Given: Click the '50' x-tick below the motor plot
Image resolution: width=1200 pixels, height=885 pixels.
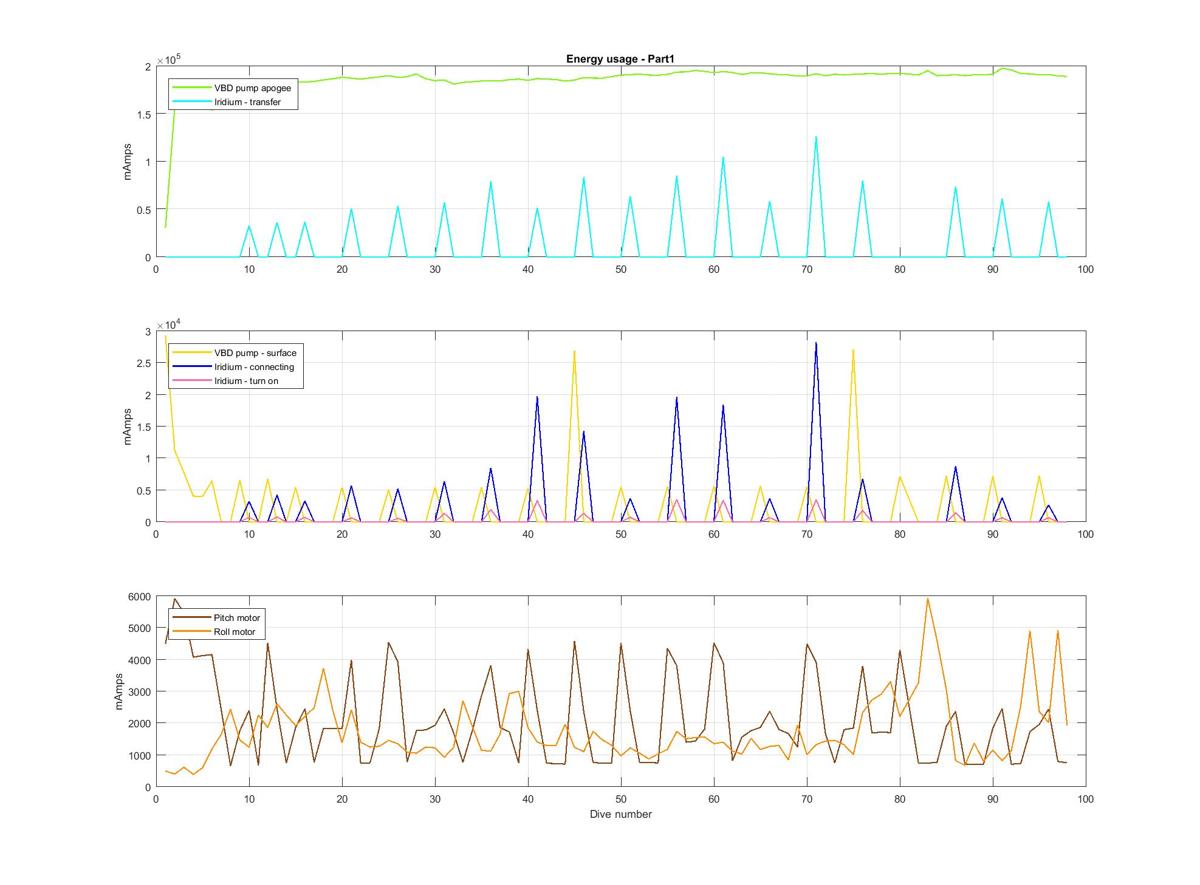Looking at the screenshot, I should coord(621,799).
